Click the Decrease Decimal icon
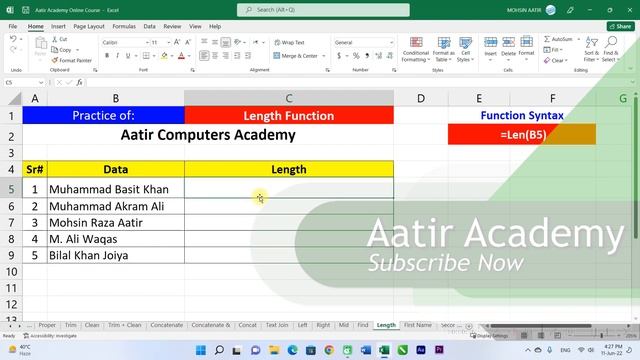The height and width of the screenshot is (360, 640). pos(389,56)
